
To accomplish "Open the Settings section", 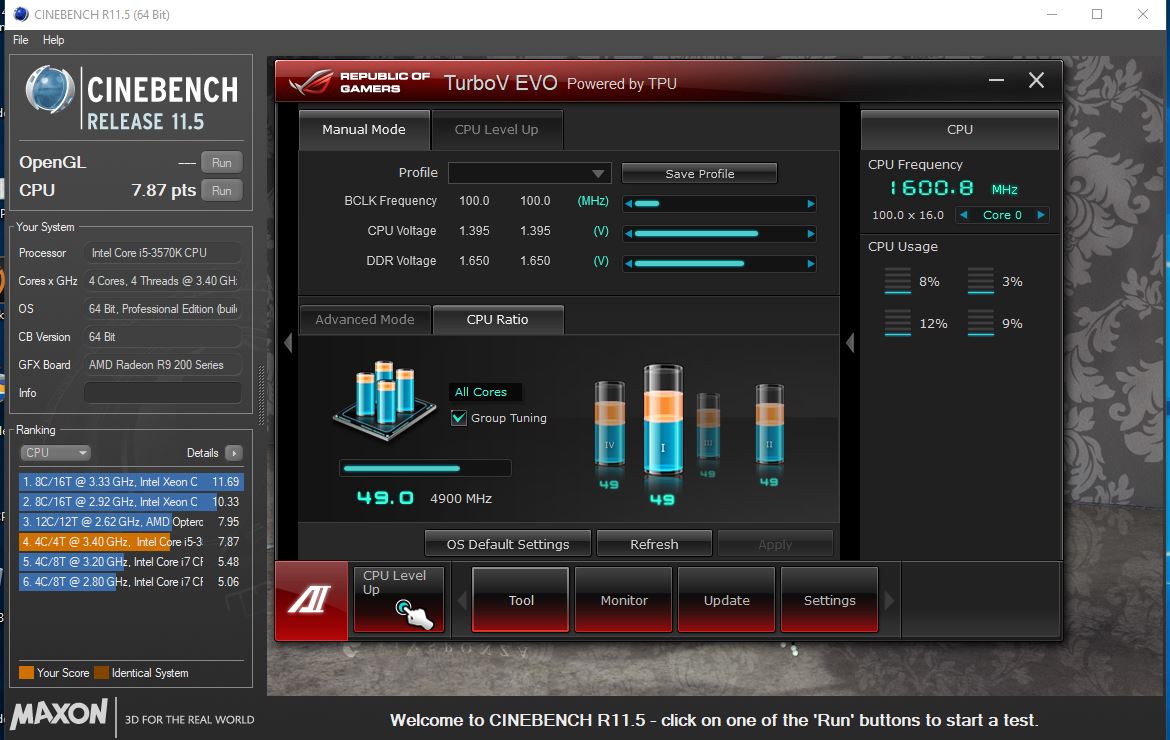I will pos(830,600).
